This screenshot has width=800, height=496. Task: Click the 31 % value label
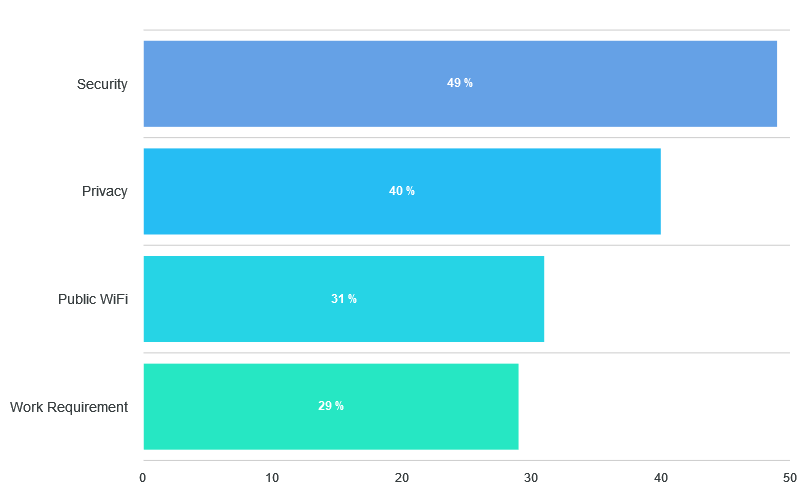click(344, 299)
